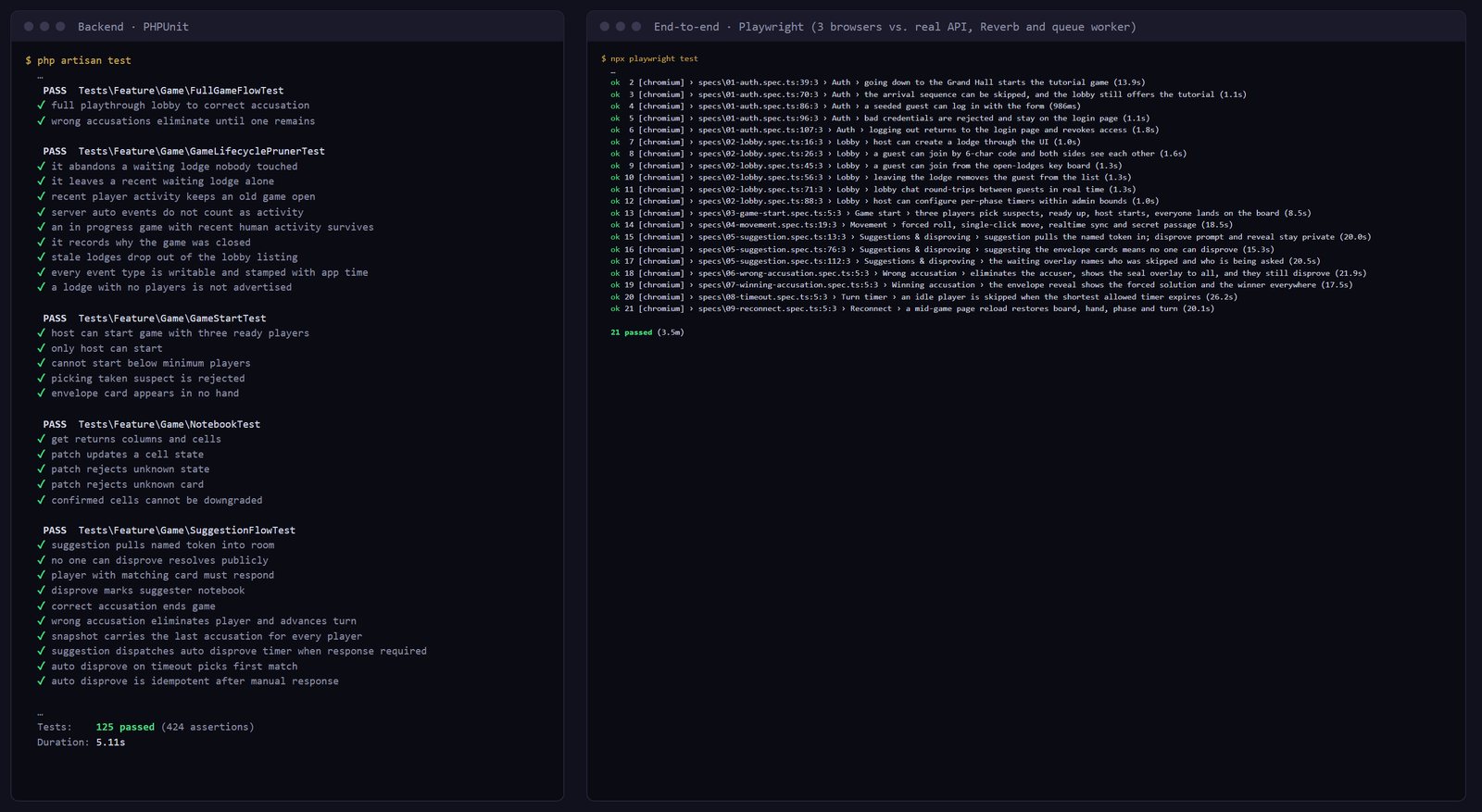Viewport: 1482px width, 812px height.
Task: Click 'specs\07-winning-accusation.spec.ts:5:3' file reference
Action: coord(788,285)
